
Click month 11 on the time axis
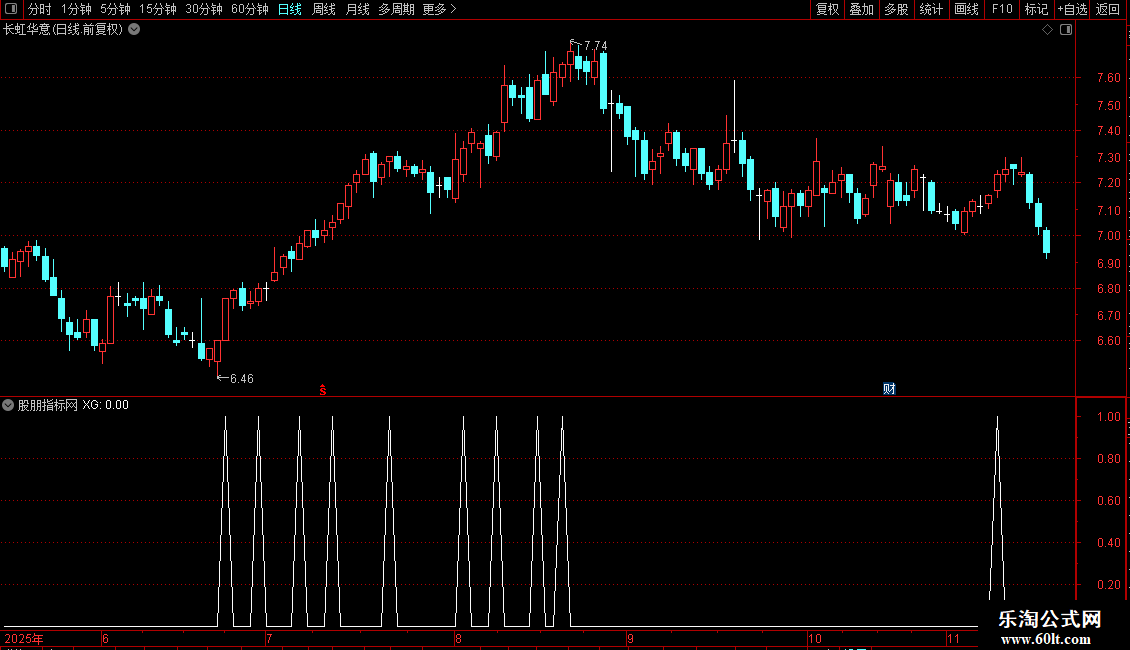(x=953, y=638)
